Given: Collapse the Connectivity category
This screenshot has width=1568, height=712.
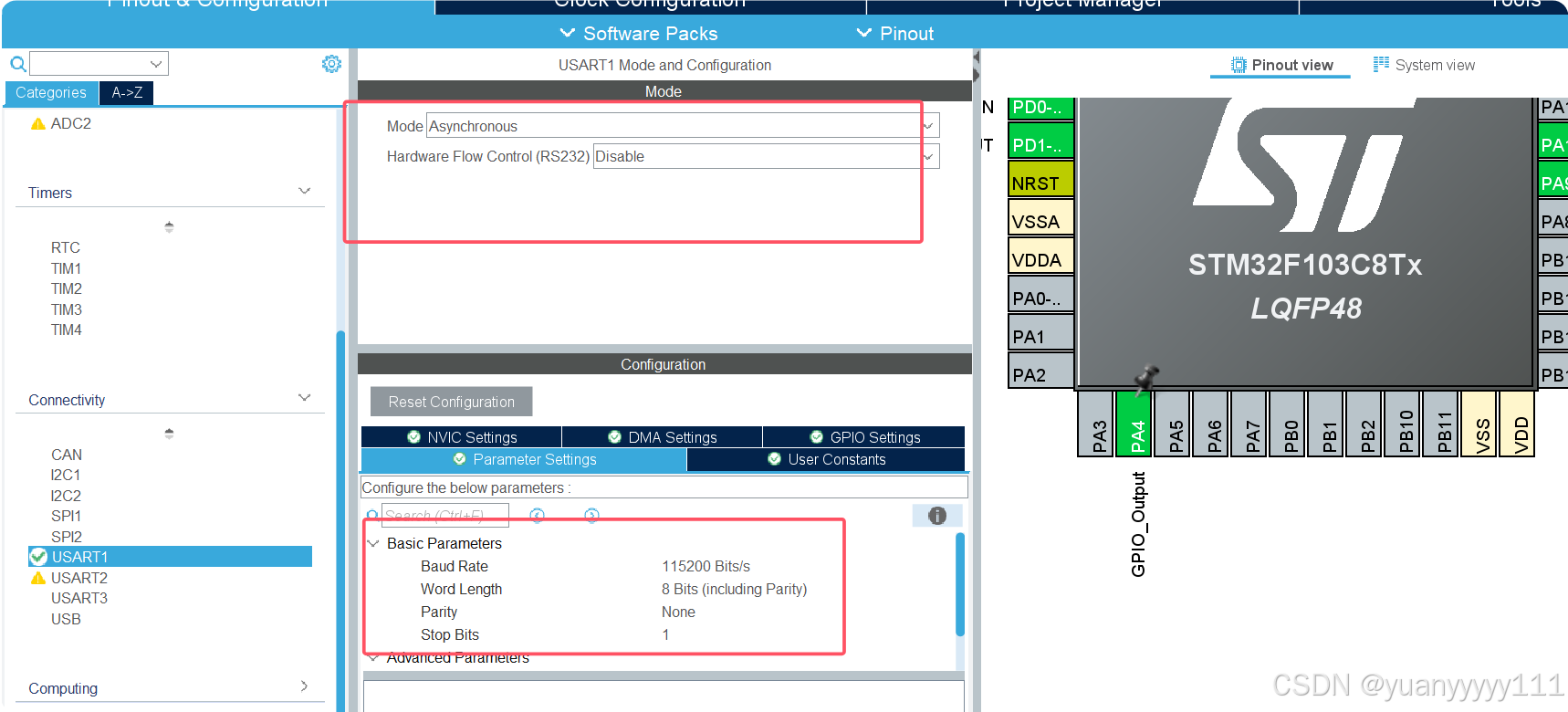Looking at the screenshot, I should (305, 398).
